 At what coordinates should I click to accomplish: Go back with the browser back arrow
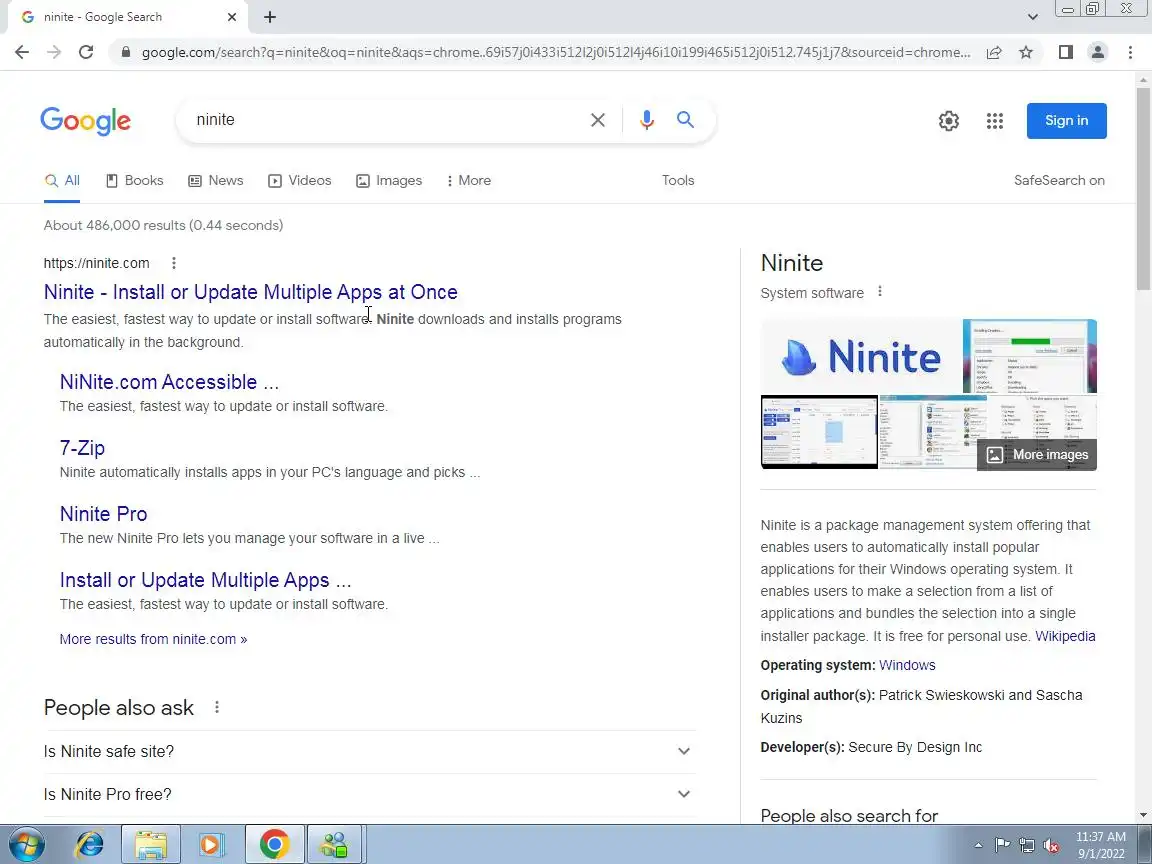point(22,52)
